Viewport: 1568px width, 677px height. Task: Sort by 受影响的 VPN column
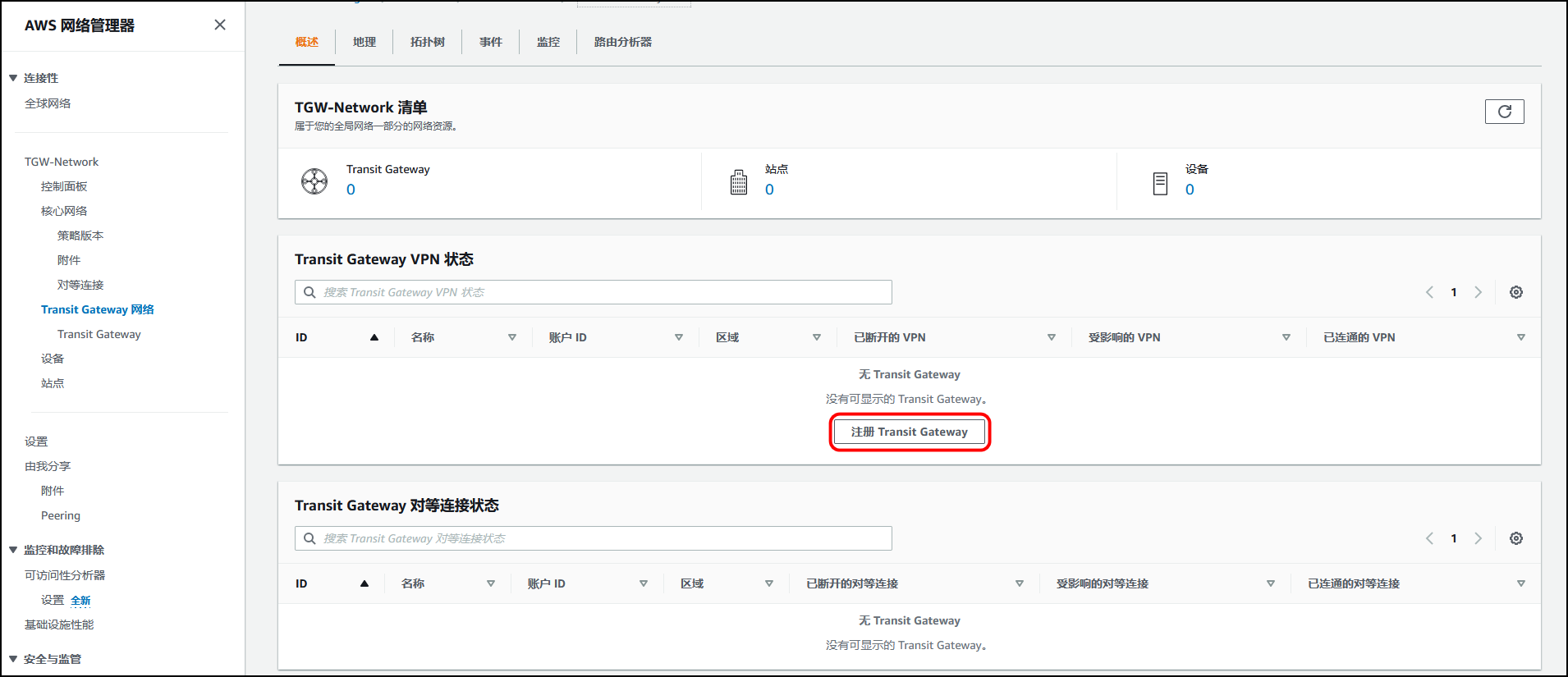pos(1286,337)
